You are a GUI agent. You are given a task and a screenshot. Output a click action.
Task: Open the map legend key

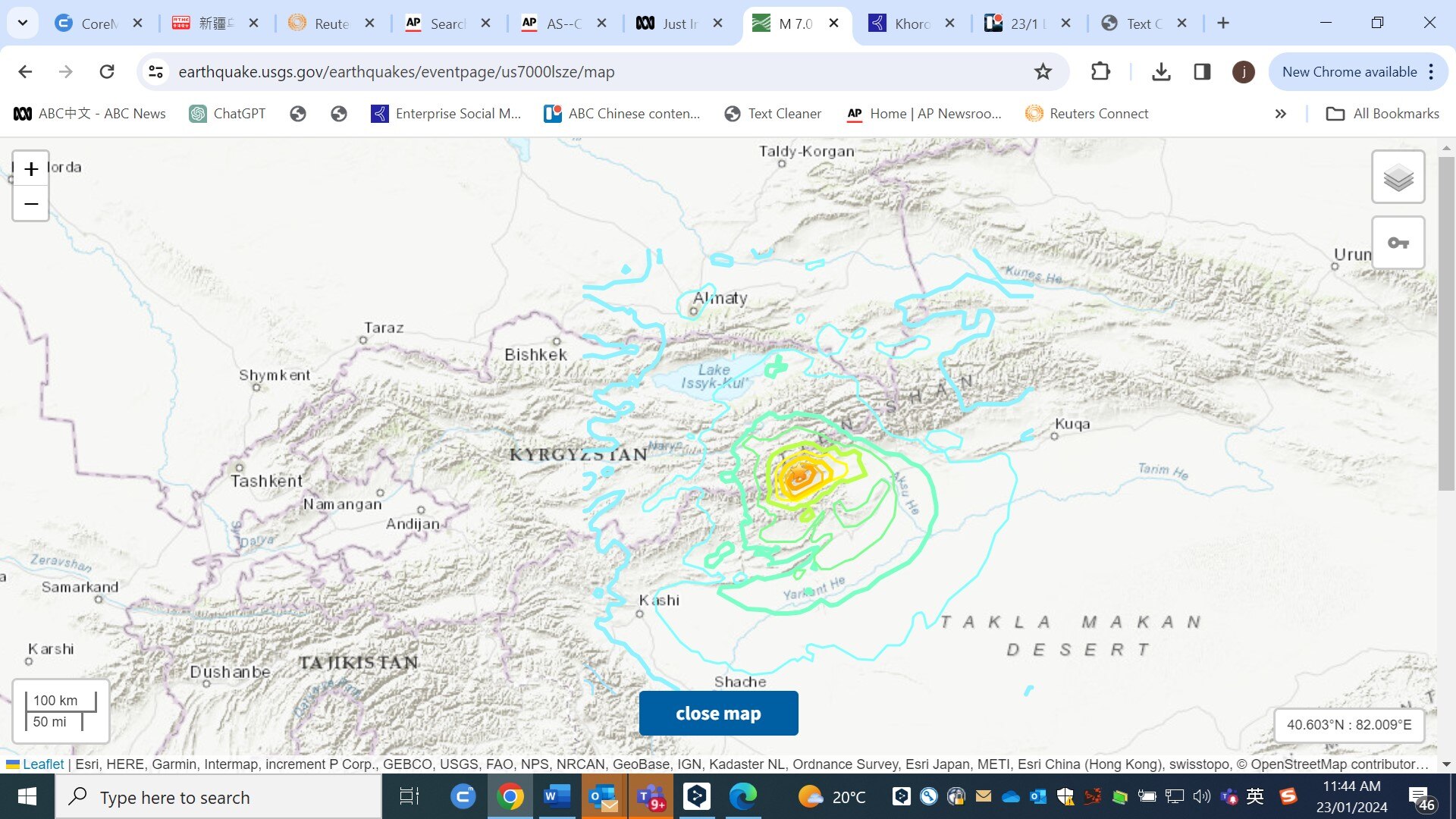pos(1398,243)
